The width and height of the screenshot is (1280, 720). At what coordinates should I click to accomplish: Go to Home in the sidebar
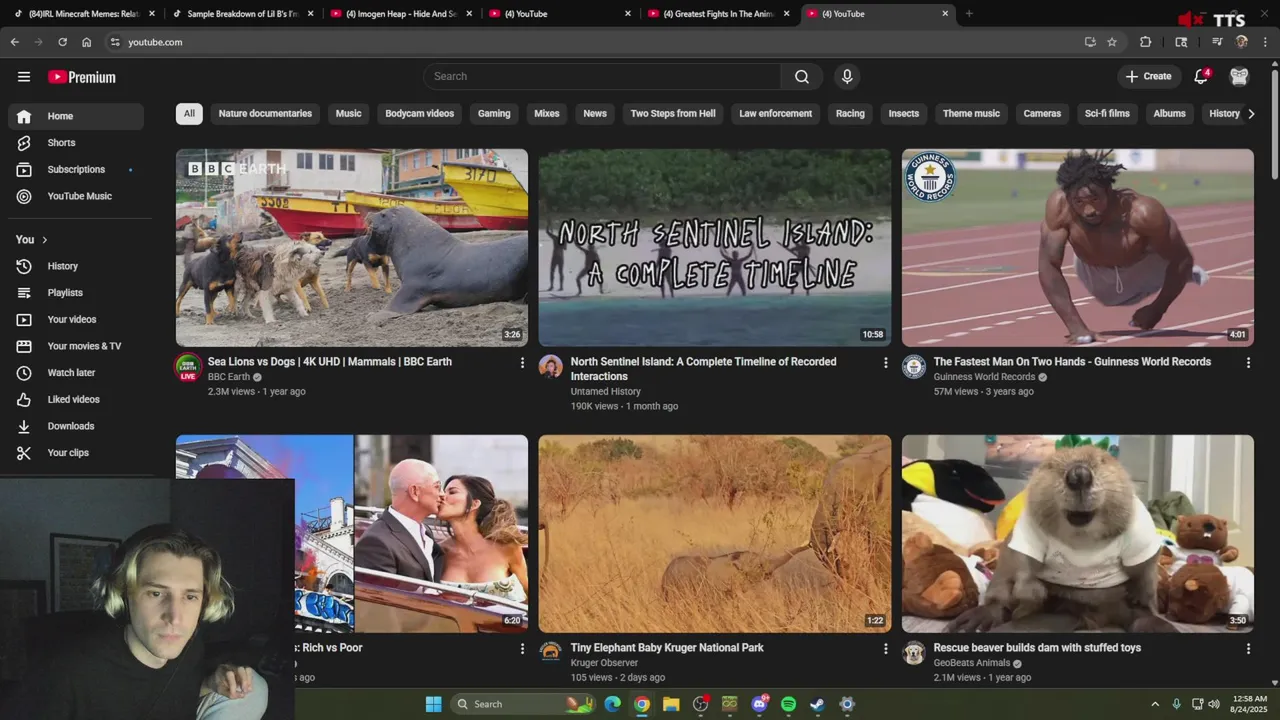pos(76,116)
